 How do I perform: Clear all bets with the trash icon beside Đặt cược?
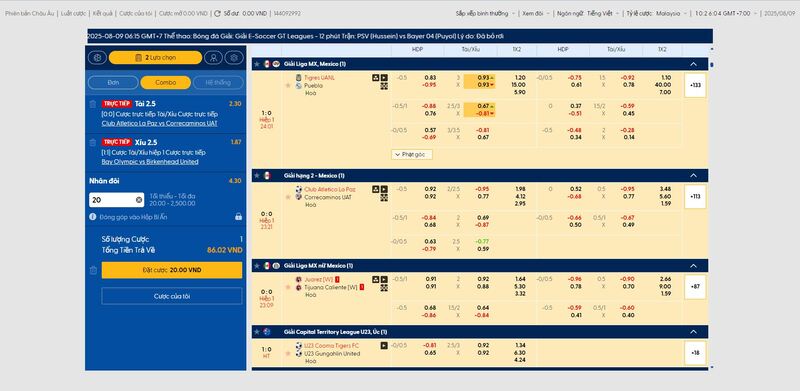point(93,270)
